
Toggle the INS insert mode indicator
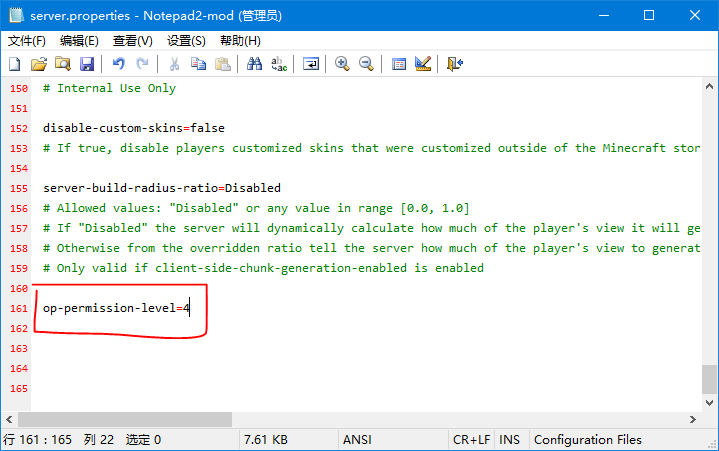pyautogui.click(x=509, y=440)
